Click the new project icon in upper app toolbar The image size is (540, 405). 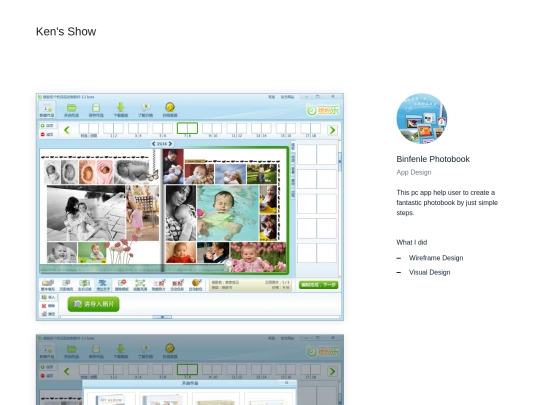click(46, 110)
